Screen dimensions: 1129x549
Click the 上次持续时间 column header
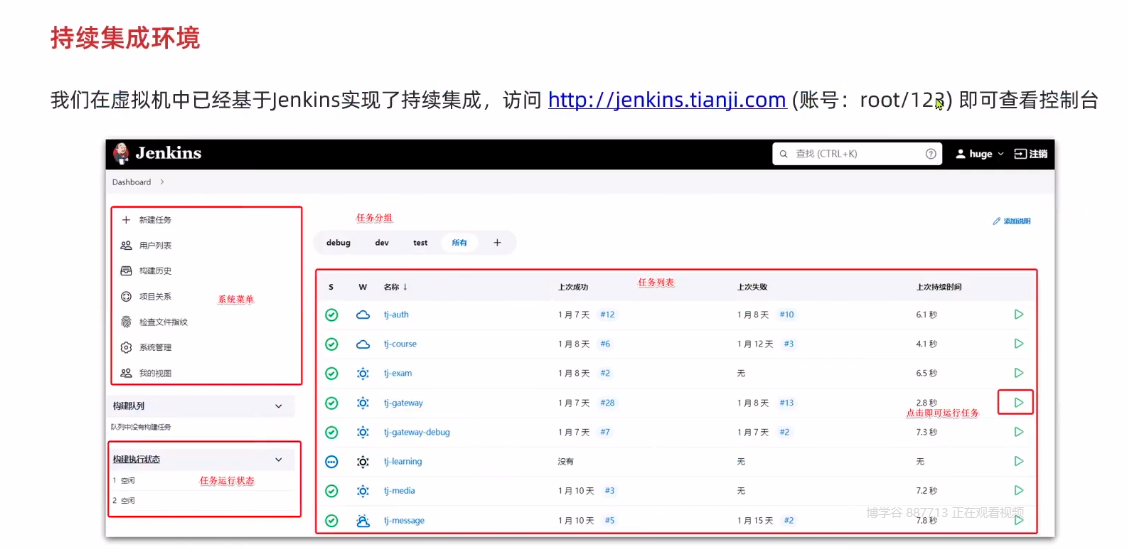pos(939,287)
